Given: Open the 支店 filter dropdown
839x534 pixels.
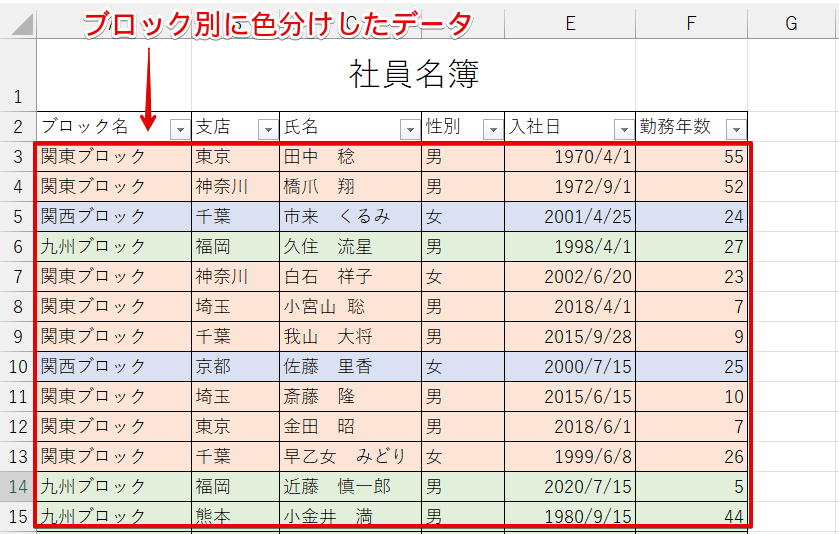Looking at the screenshot, I should (x=268, y=129).
